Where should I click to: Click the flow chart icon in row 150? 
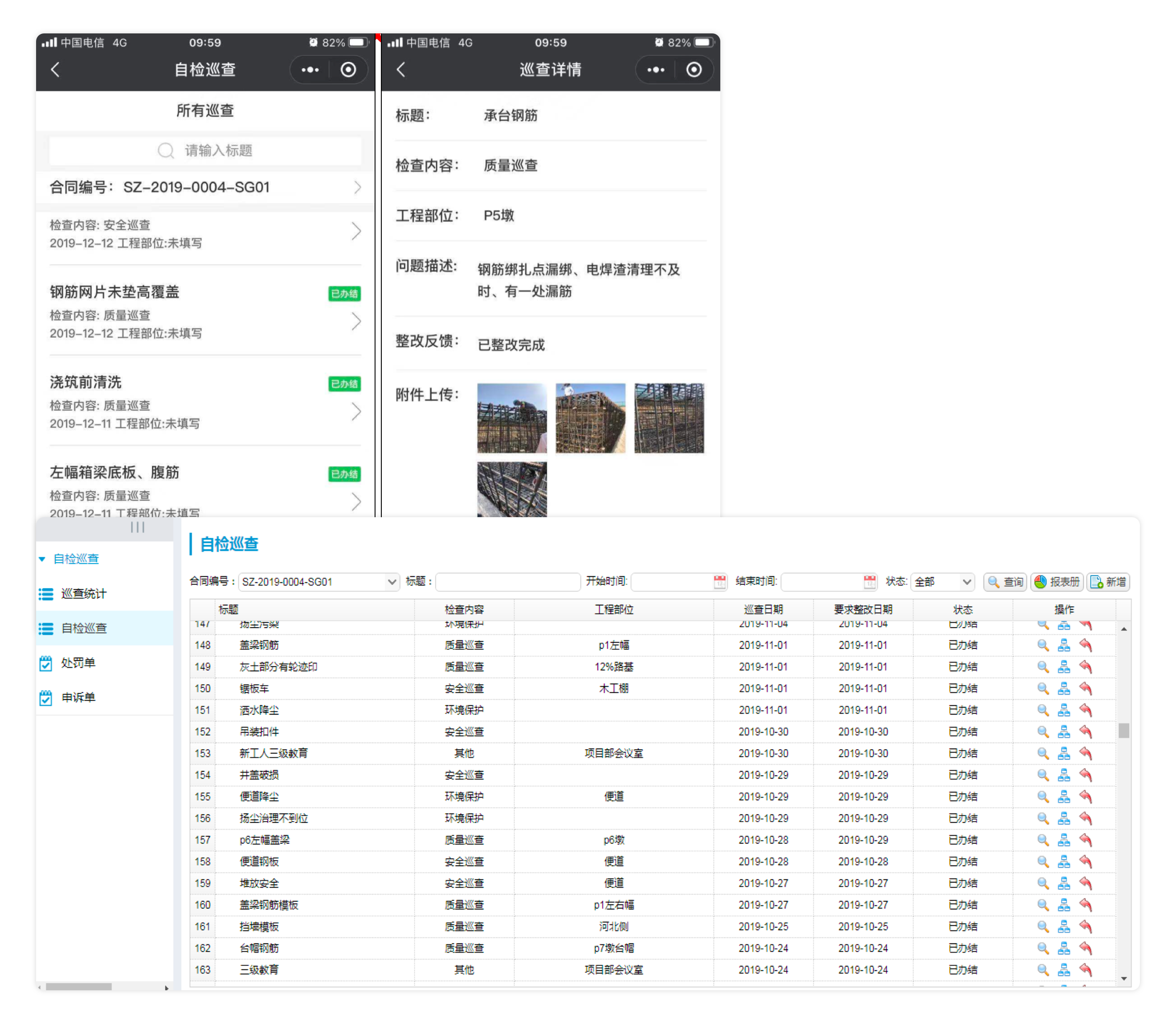click(x=1064, y=688)
